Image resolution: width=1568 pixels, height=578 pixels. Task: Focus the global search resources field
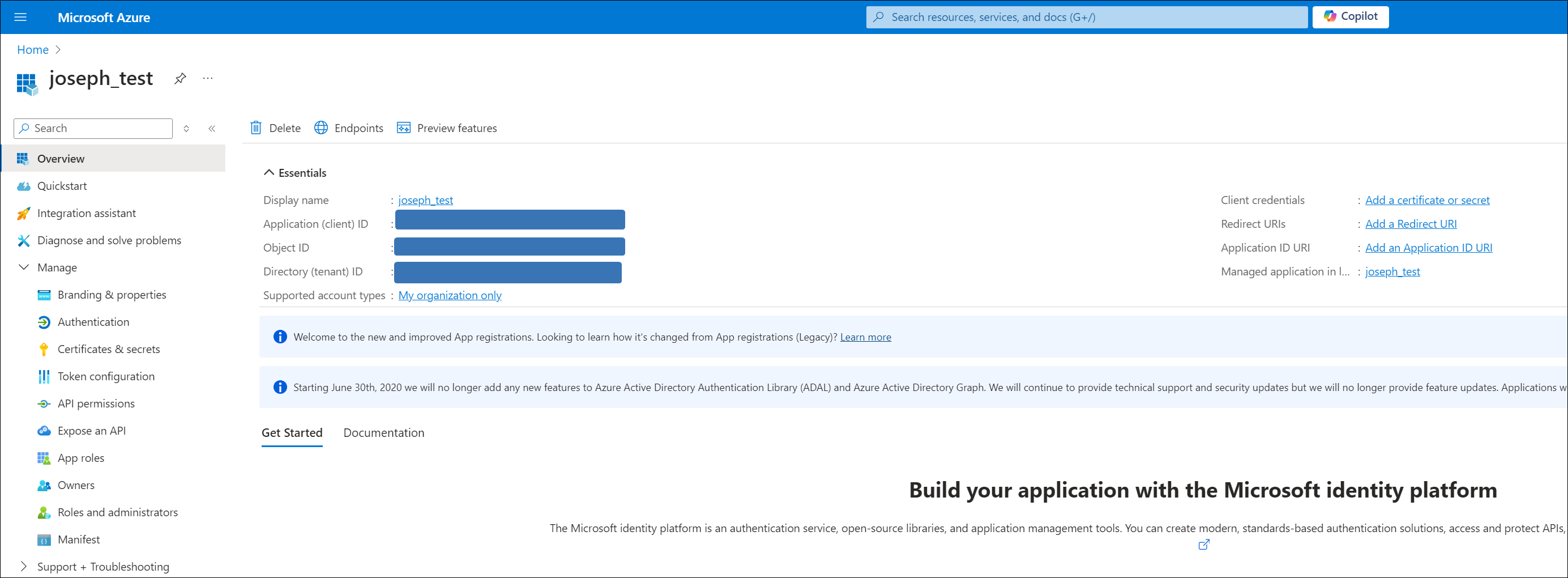coord(1087,17)
